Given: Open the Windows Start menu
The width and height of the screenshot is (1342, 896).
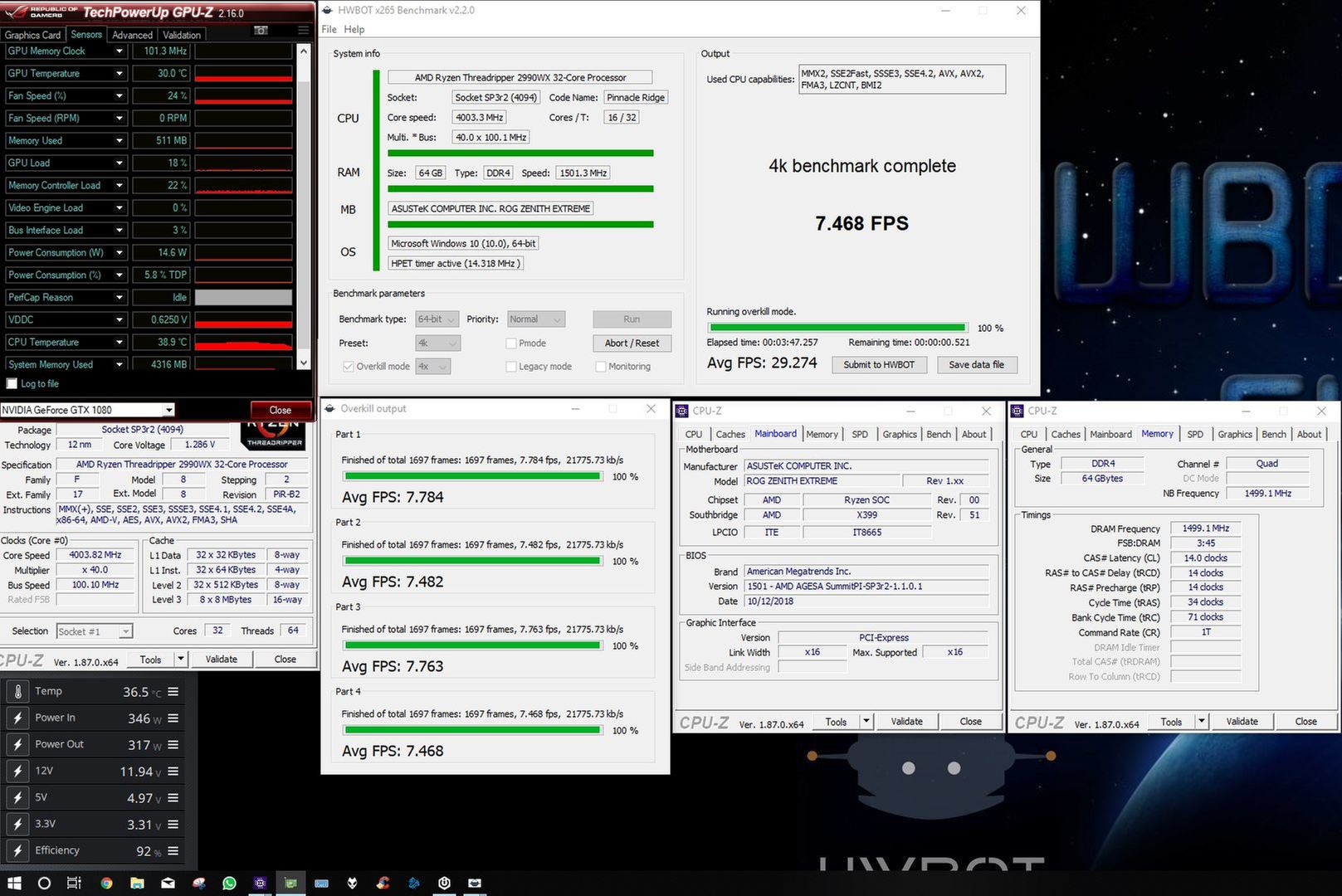Looking at the screenshot, I should 14,883.
